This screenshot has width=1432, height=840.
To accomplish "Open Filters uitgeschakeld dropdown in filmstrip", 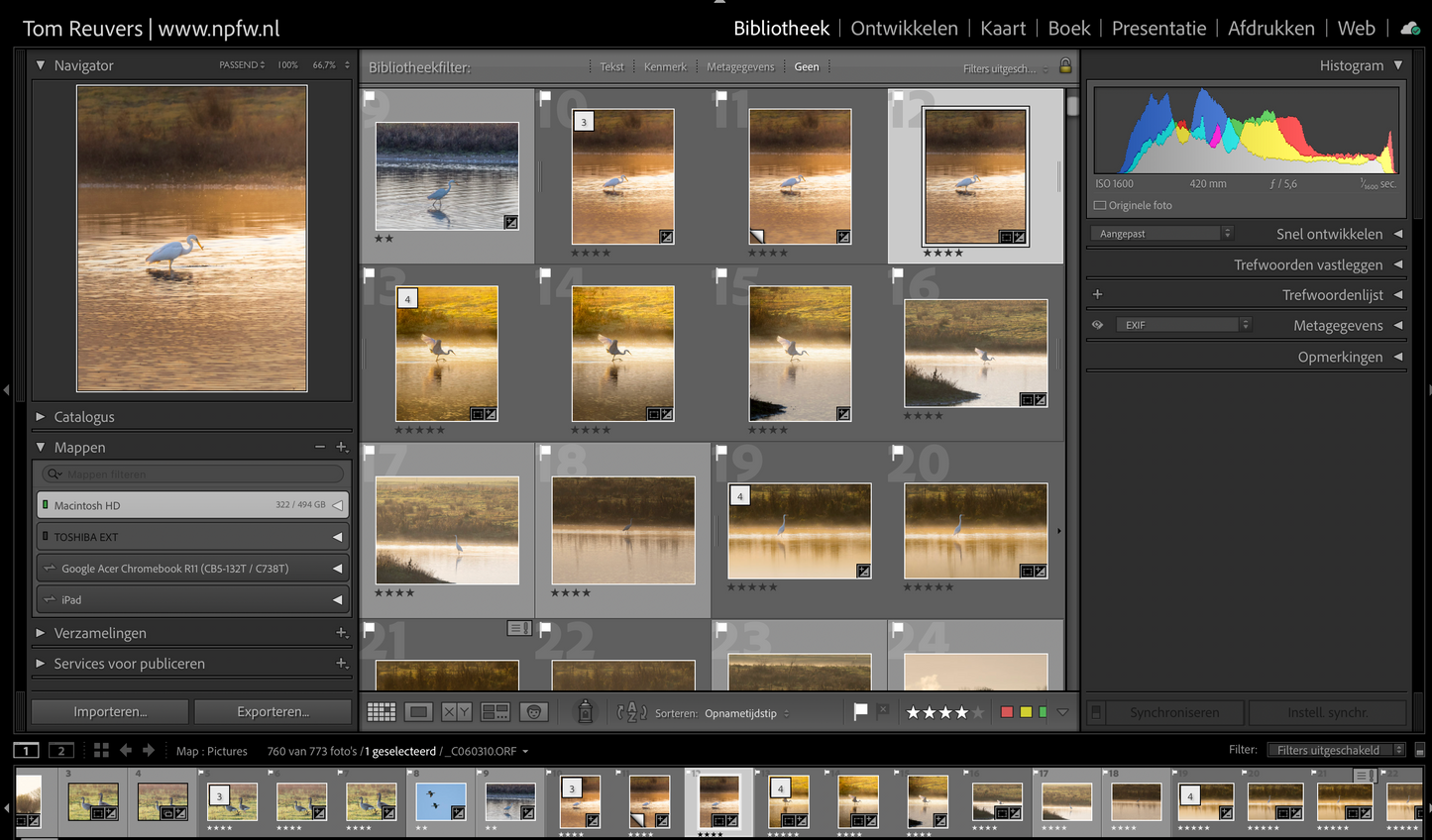I will pos(1335,750).
